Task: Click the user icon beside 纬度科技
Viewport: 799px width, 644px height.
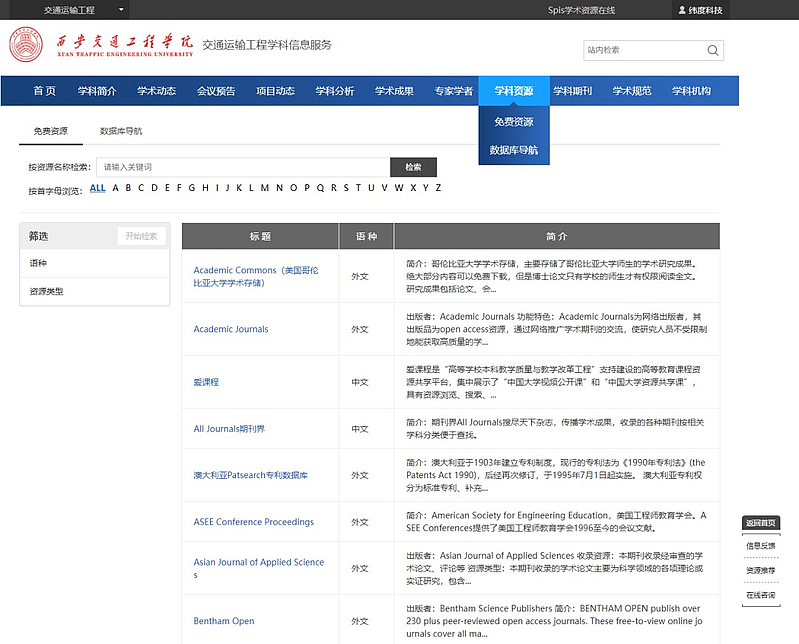Action: pyautogui.click(x=681, y=10)
